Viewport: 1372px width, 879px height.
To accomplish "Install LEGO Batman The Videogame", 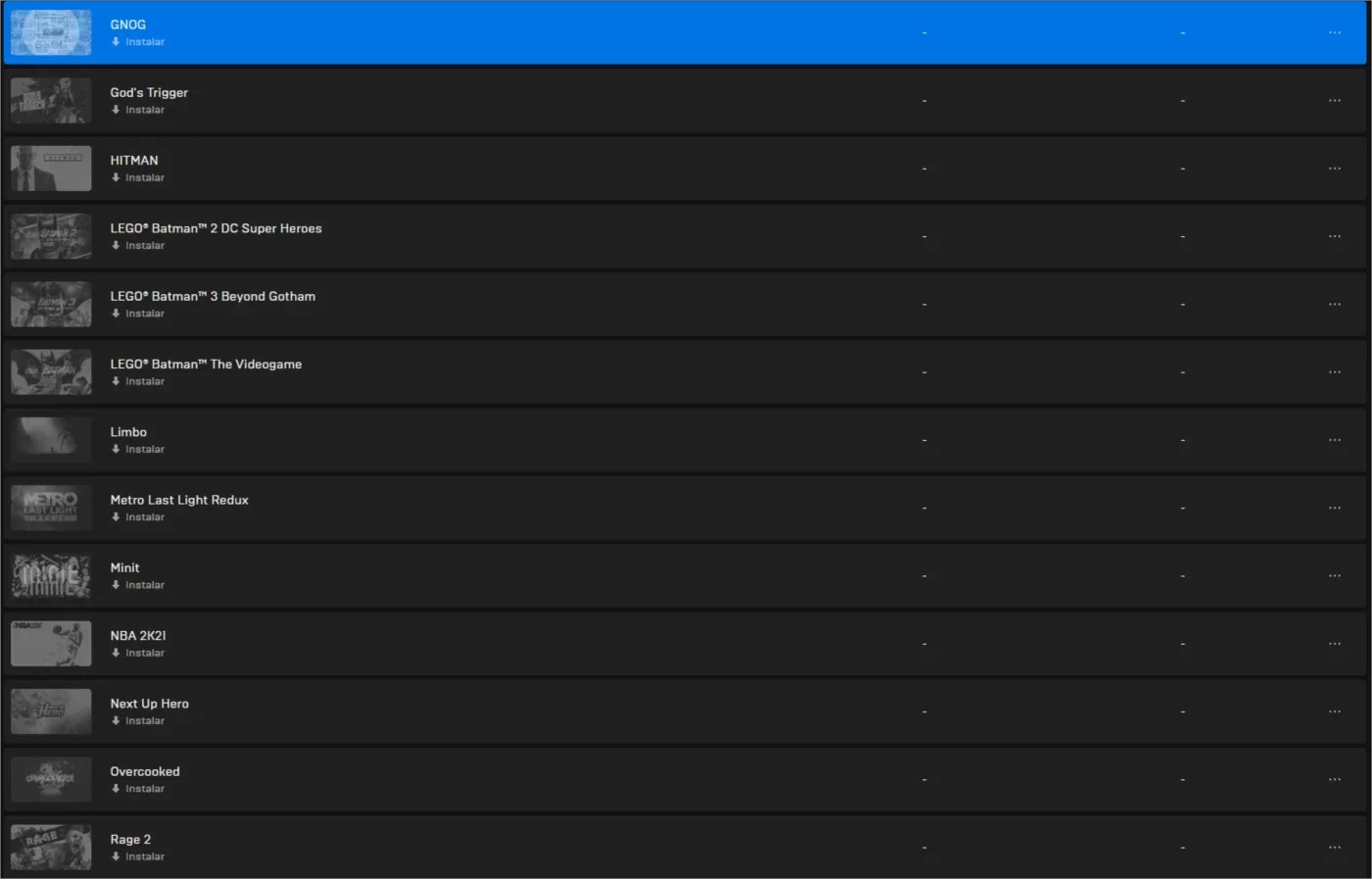I will (x=138, y=381).
